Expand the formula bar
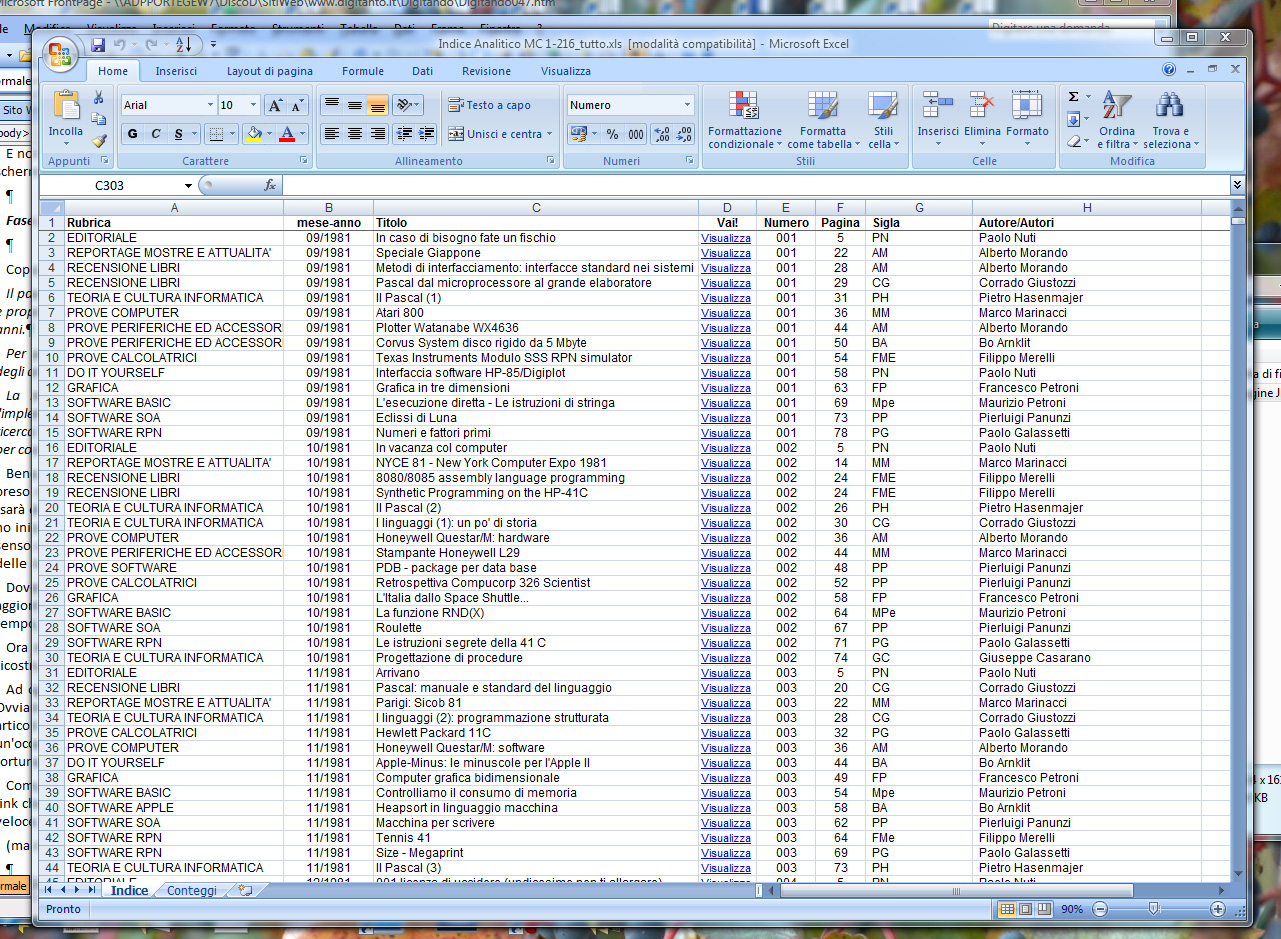This screenshot has height=939, width=1281. pos(1238,185)
